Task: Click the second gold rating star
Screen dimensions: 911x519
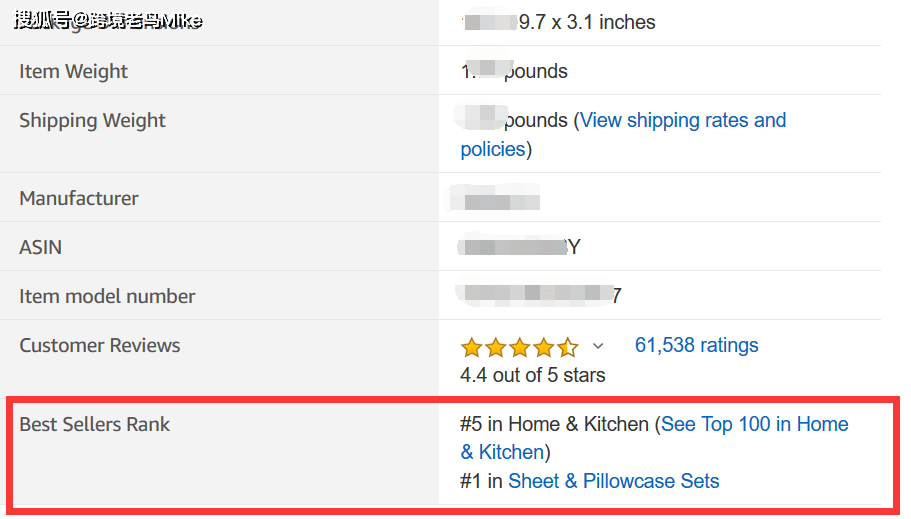Action: (x=495, y=348)
